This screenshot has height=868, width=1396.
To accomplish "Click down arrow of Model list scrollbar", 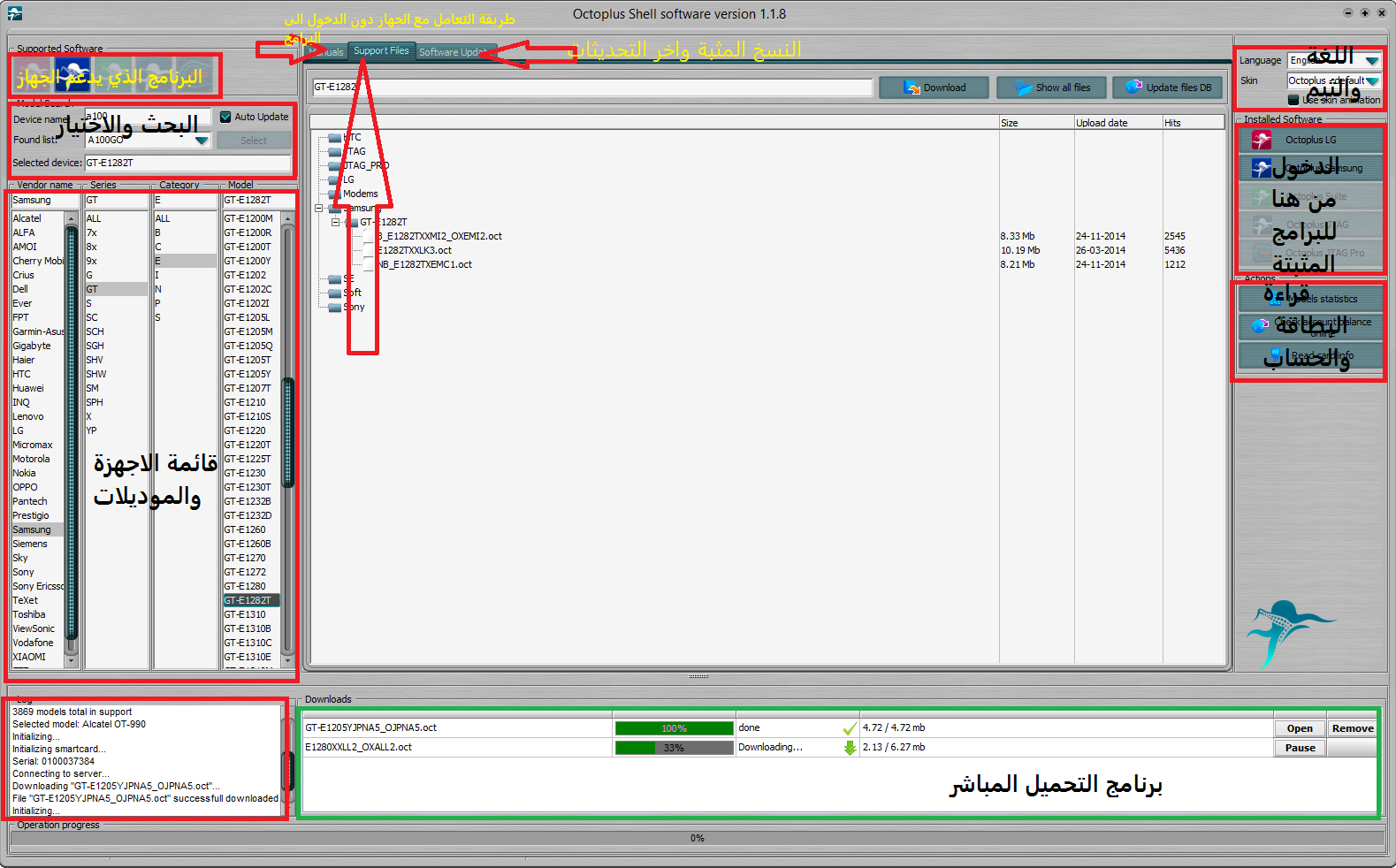I will 287,661.
